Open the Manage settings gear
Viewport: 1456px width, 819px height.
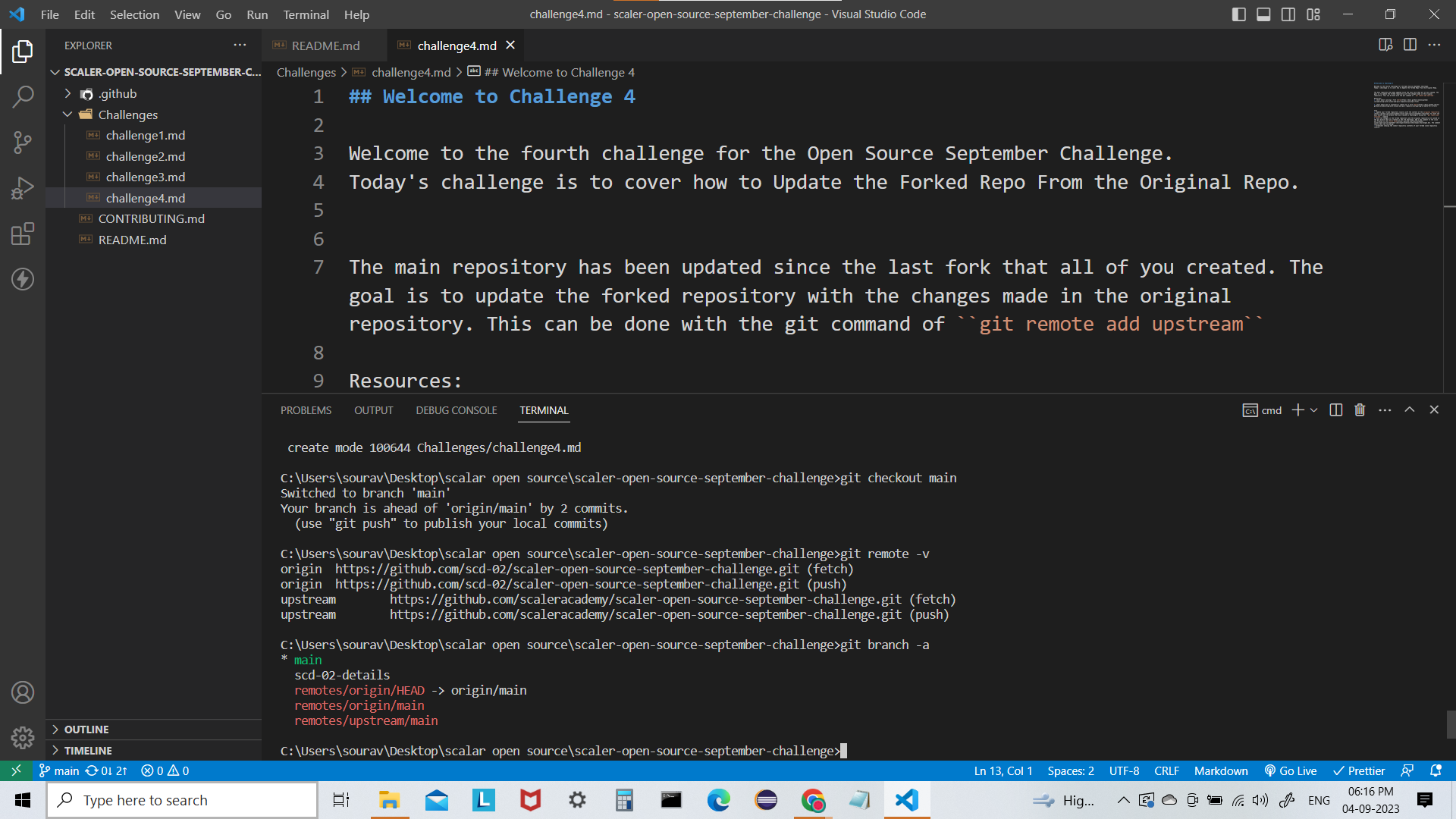tap(23, 737)
